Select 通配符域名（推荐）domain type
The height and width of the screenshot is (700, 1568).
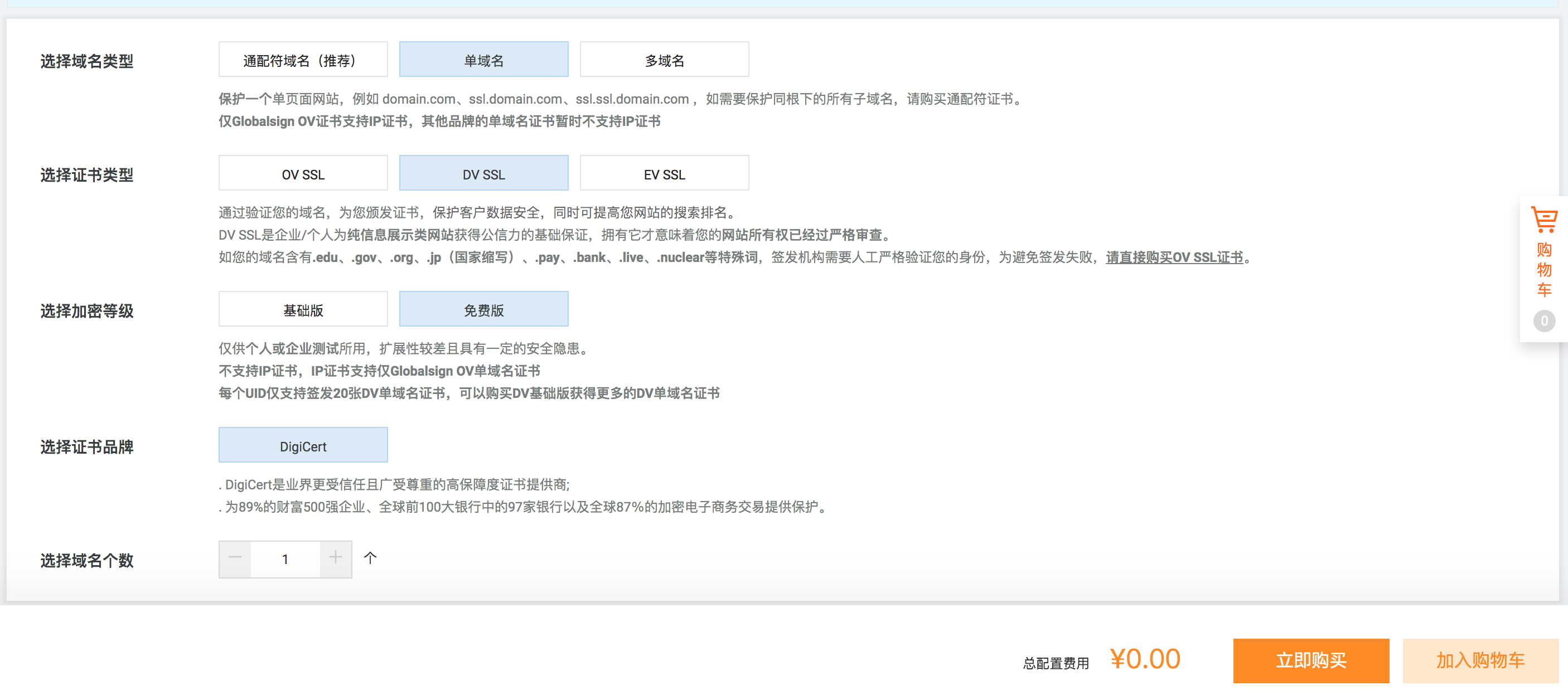point(303,60)
